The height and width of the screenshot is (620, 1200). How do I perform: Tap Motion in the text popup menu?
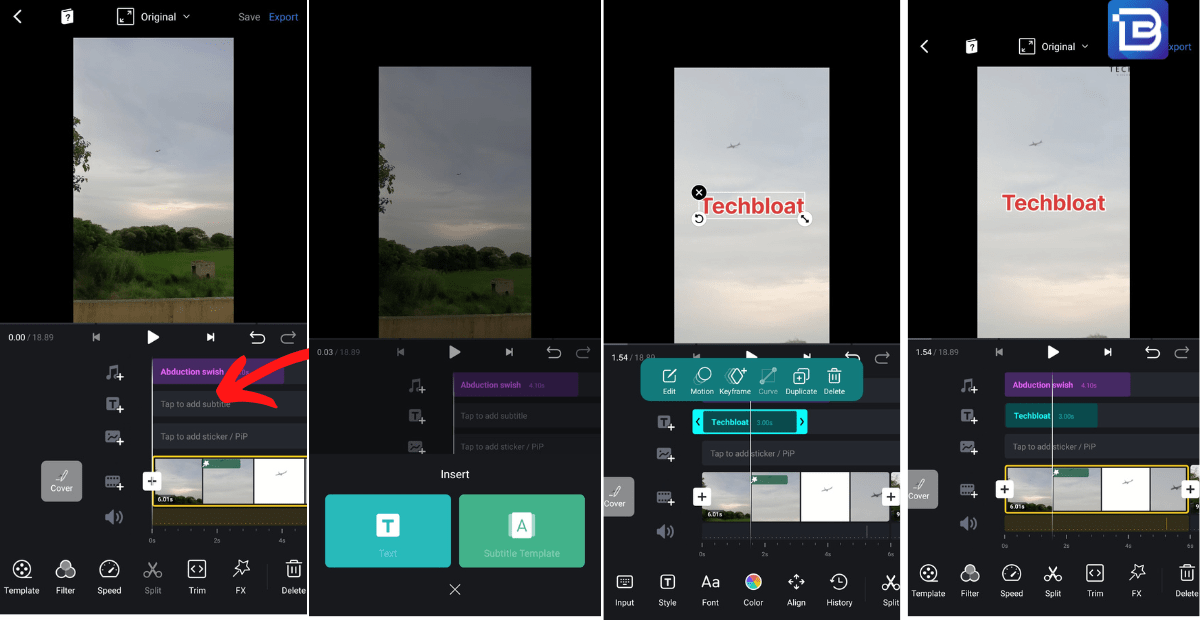702,381
